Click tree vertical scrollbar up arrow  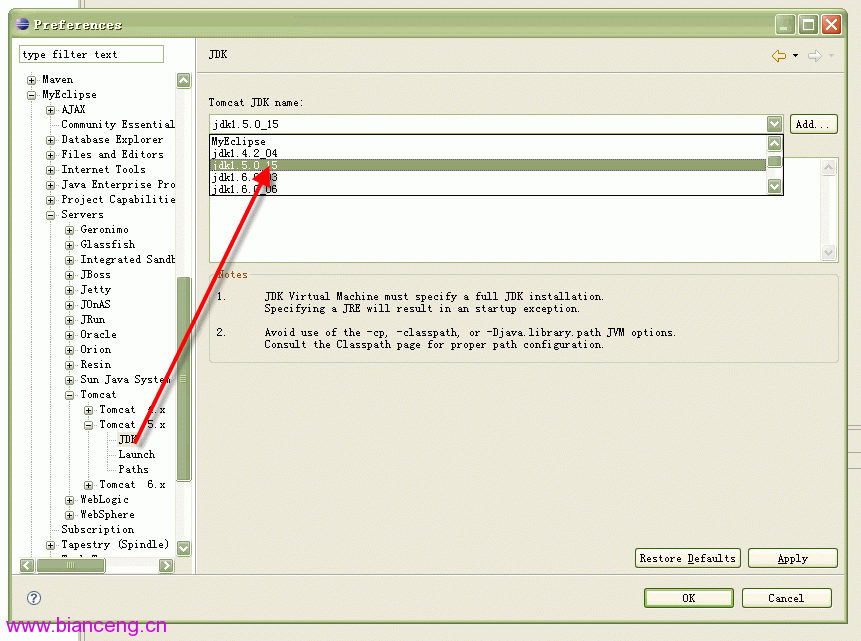tap(184, 80)
